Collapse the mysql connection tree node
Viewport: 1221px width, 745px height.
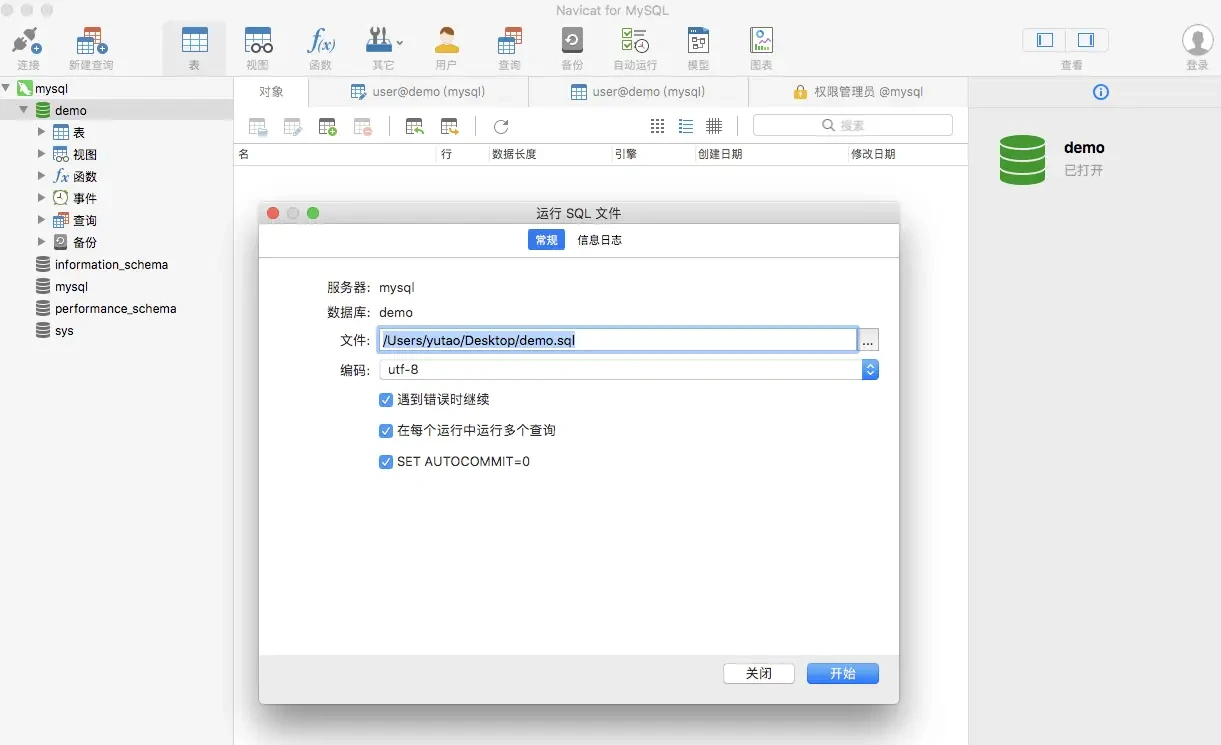coord(7,88)
